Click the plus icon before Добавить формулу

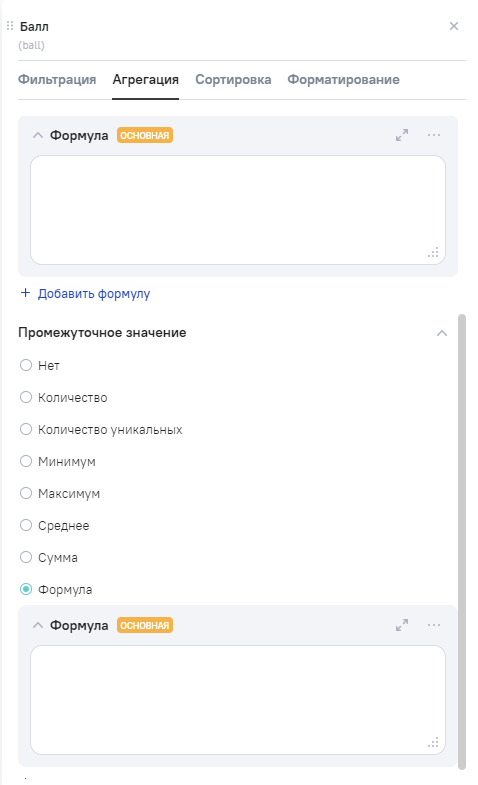(26, 293)
